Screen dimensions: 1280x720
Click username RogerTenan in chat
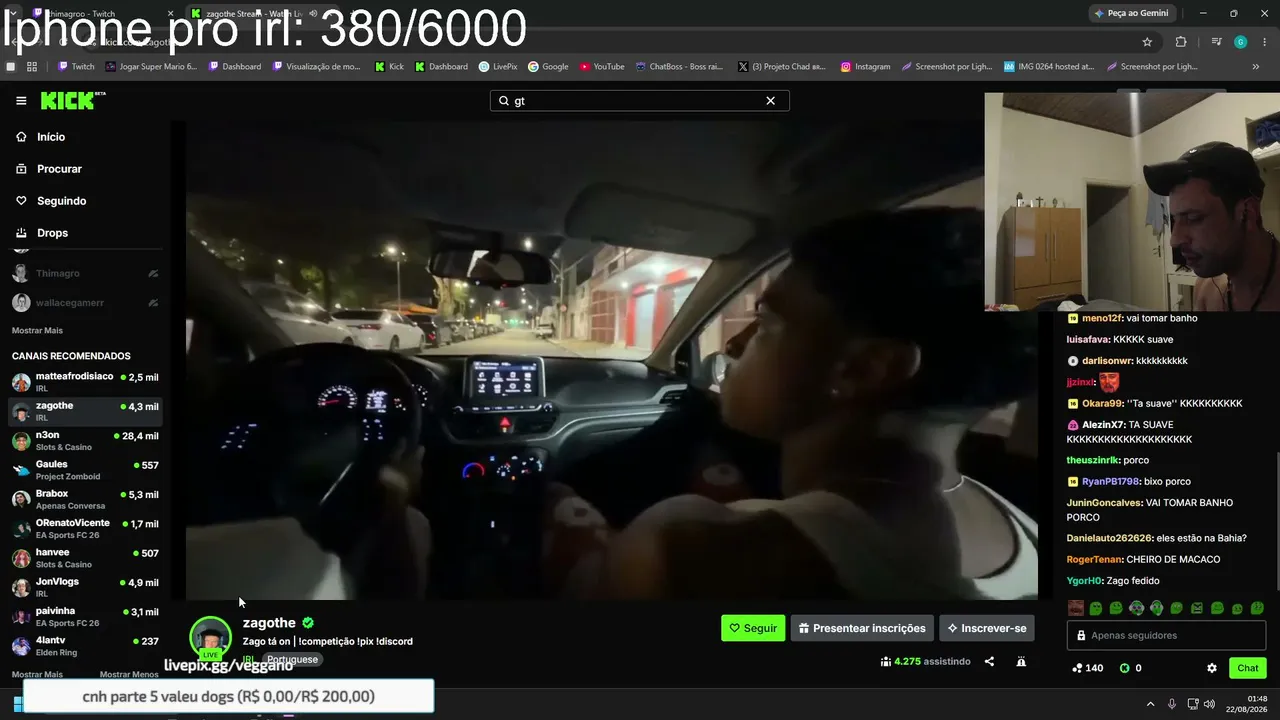click(x=1094, y=560)
